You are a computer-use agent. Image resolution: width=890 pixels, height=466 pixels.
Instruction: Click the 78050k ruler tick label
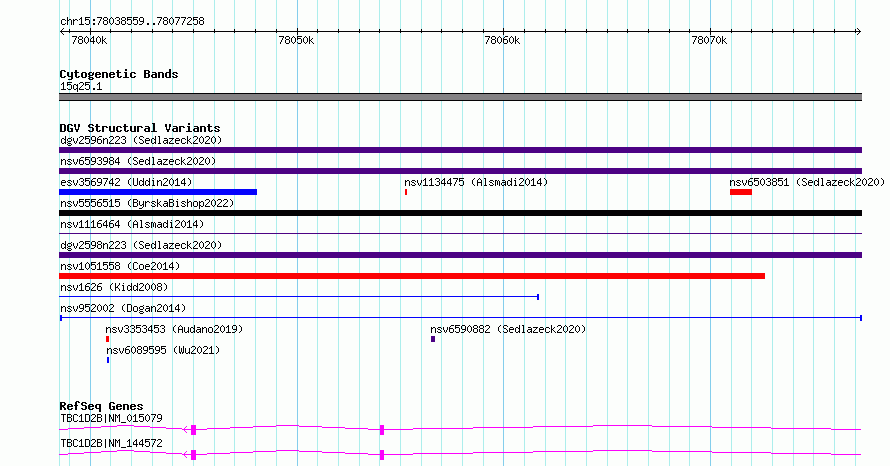click(x=296, y=40)
